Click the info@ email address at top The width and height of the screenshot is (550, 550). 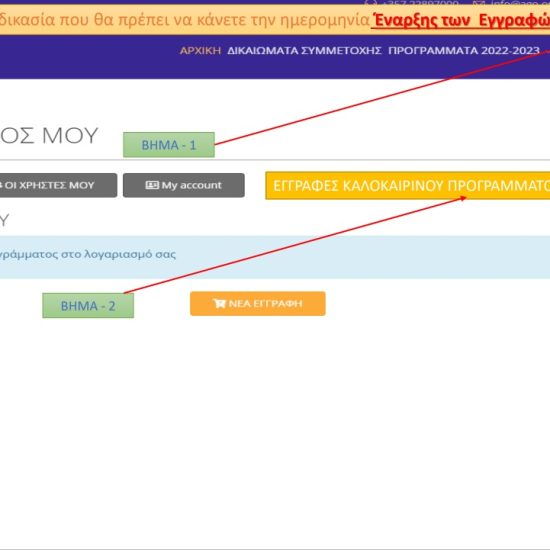click(520, 3)
